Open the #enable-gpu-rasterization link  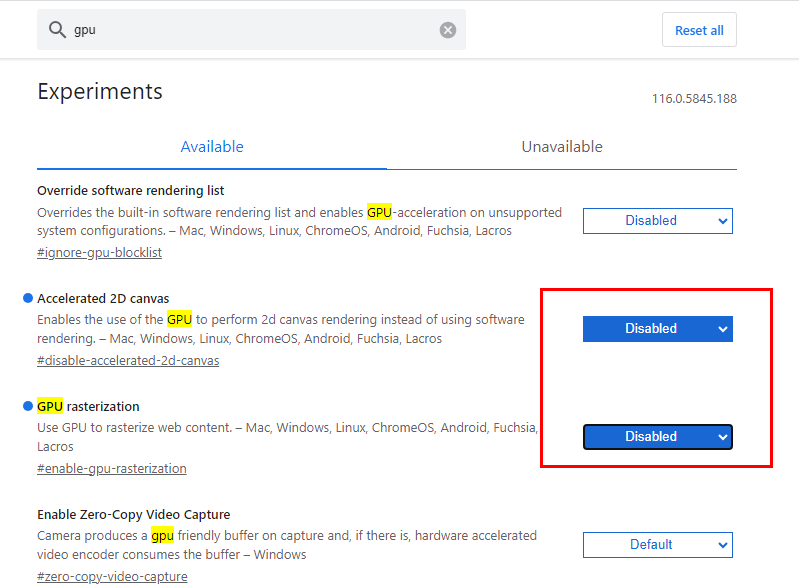point(112,469)
